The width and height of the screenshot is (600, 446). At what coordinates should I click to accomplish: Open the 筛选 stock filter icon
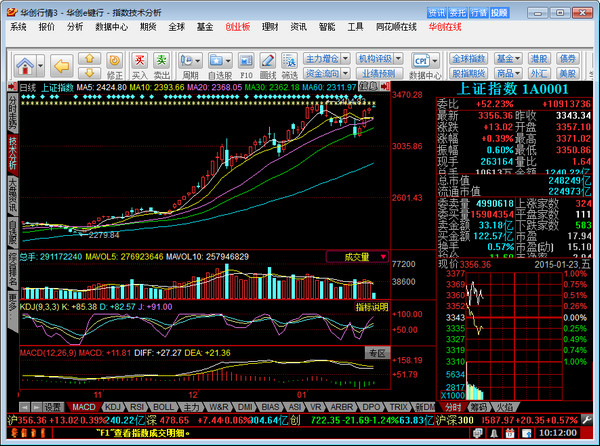tap(289, 65)
